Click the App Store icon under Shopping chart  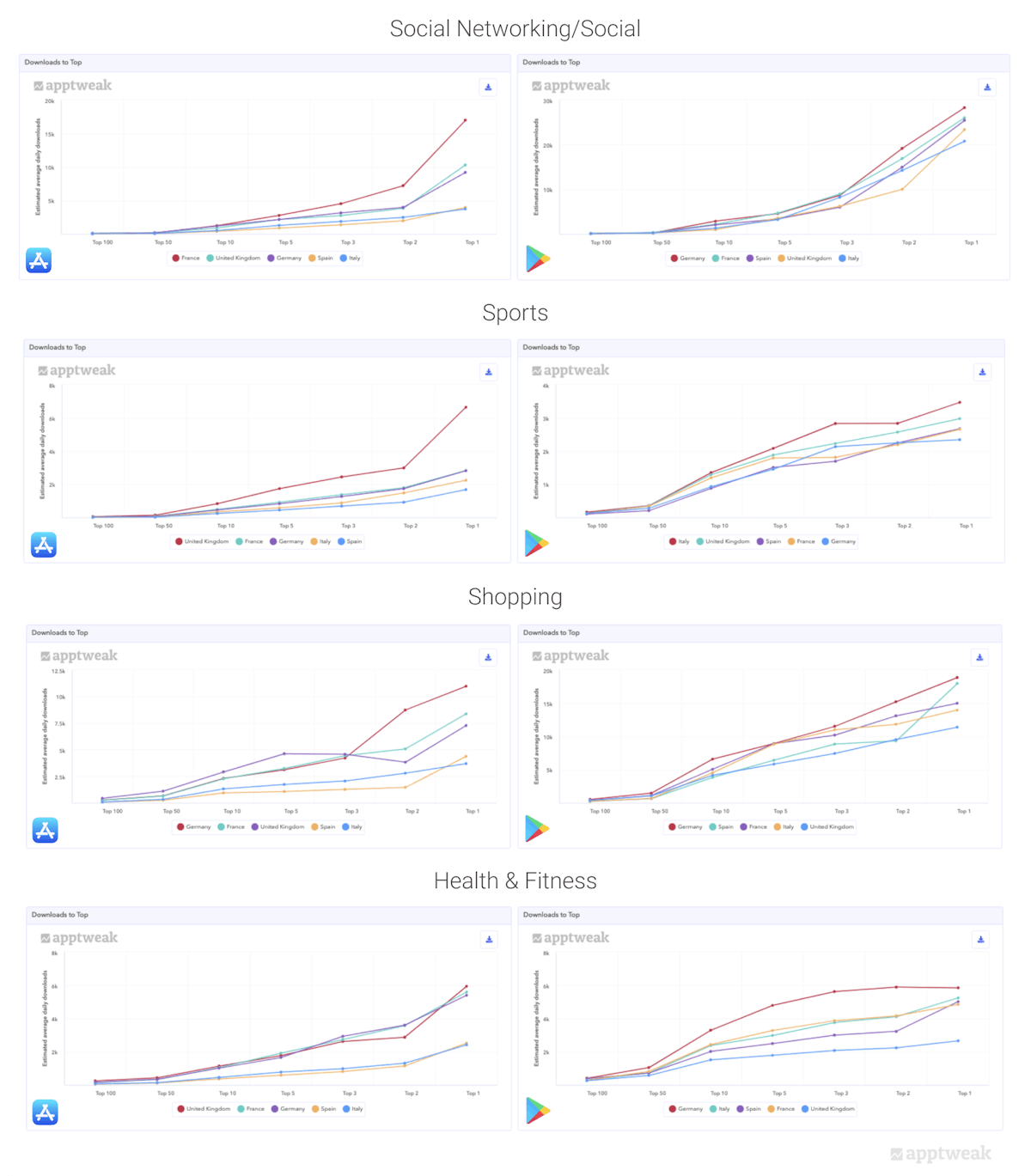46,830
